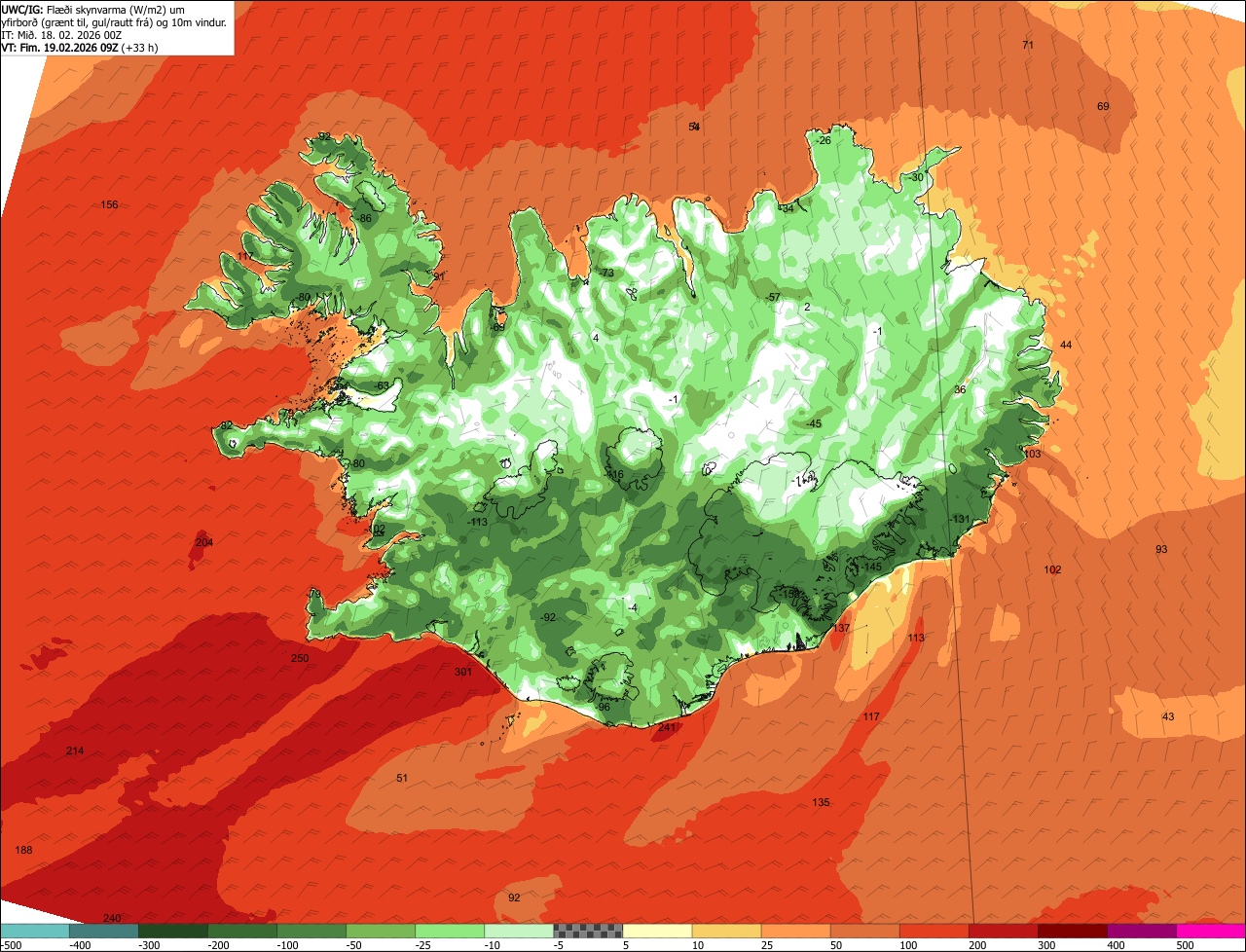Click the map value "69"
This screenshot has width=1246, height=952.
(1103, 106)
